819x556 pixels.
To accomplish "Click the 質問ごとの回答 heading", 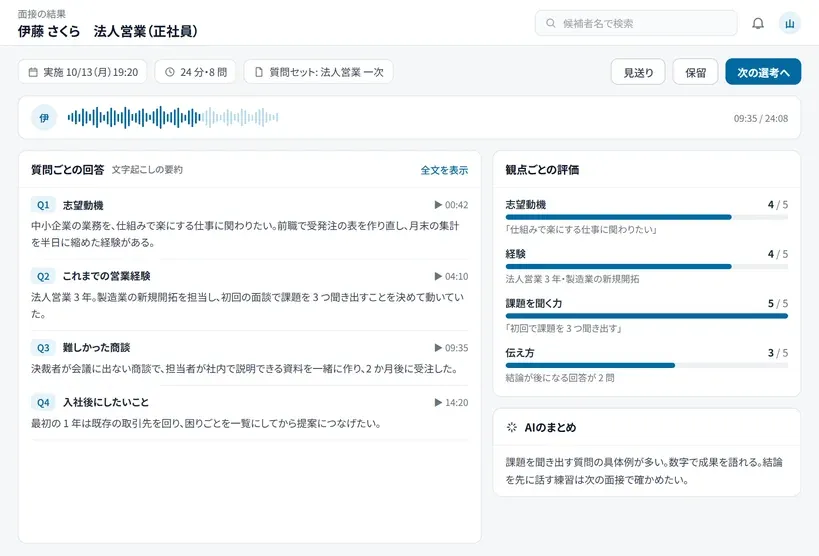I will pos(67,170).
